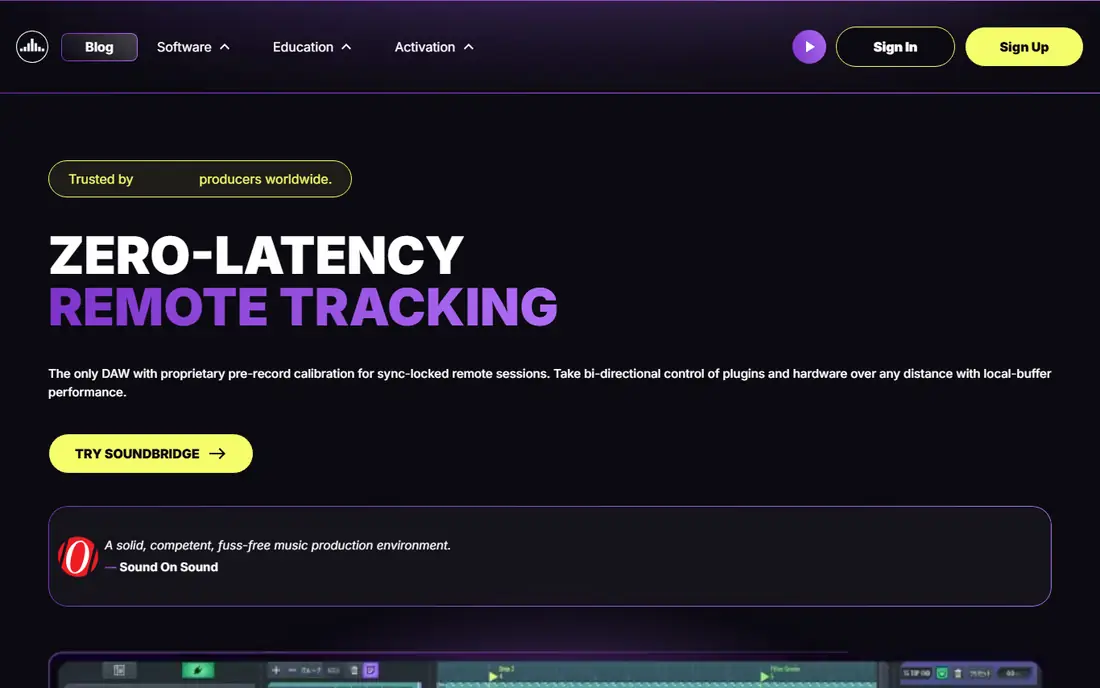This screenshot has width=1100, height=688.
Task: Click the purple note icon in DAW preview
Action: [x=370, y=670]
